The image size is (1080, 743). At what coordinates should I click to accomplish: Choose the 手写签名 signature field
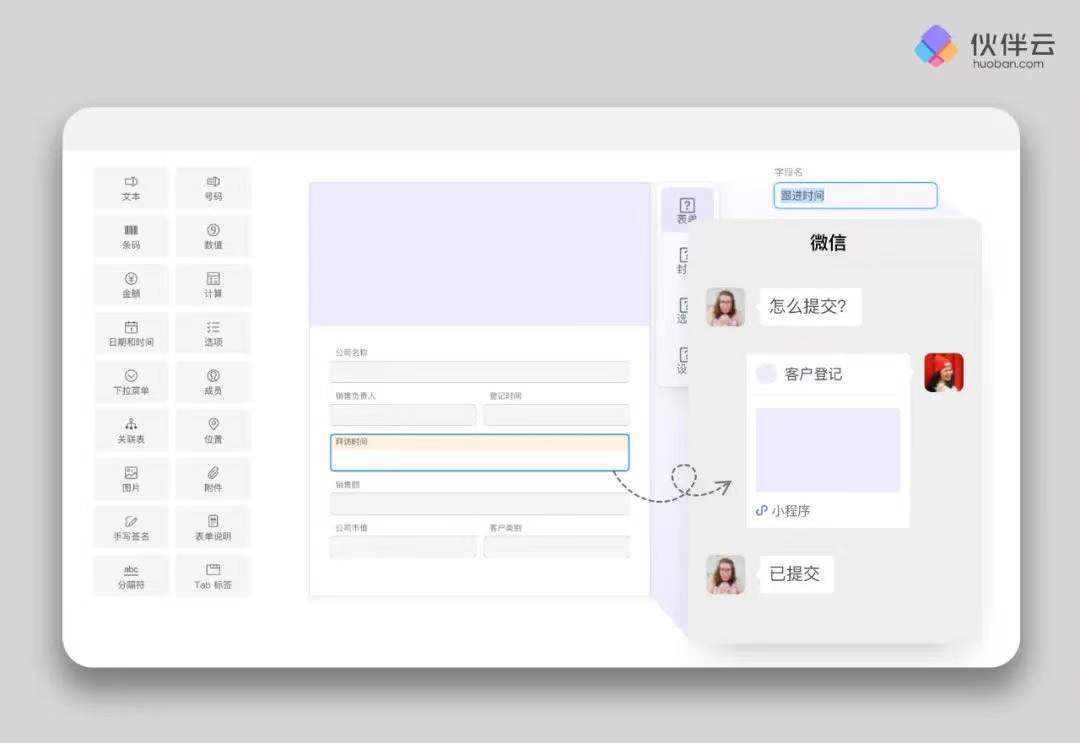coord(131,527)
